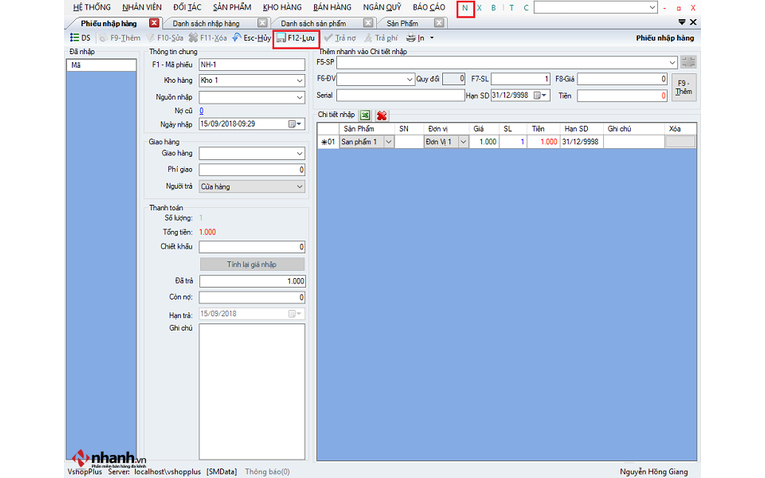This screenshot has width=765, height=478.
Task: Close the Danh sách sản phẩm tab
Action: [x=368, y=23]
